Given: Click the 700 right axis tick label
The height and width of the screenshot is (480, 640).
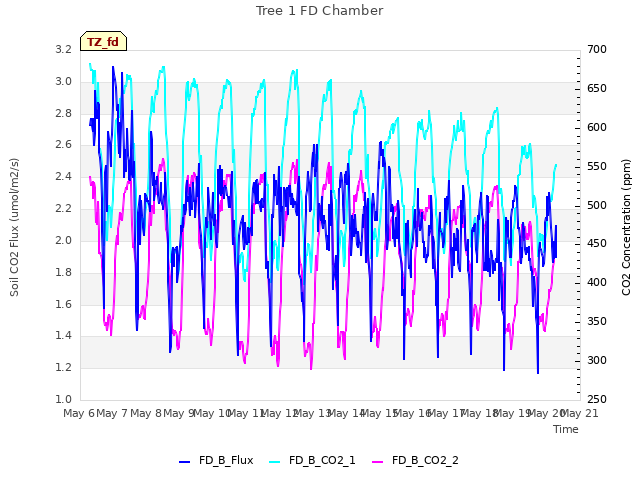Looking at the screenshot, I should tap(597, 49).
